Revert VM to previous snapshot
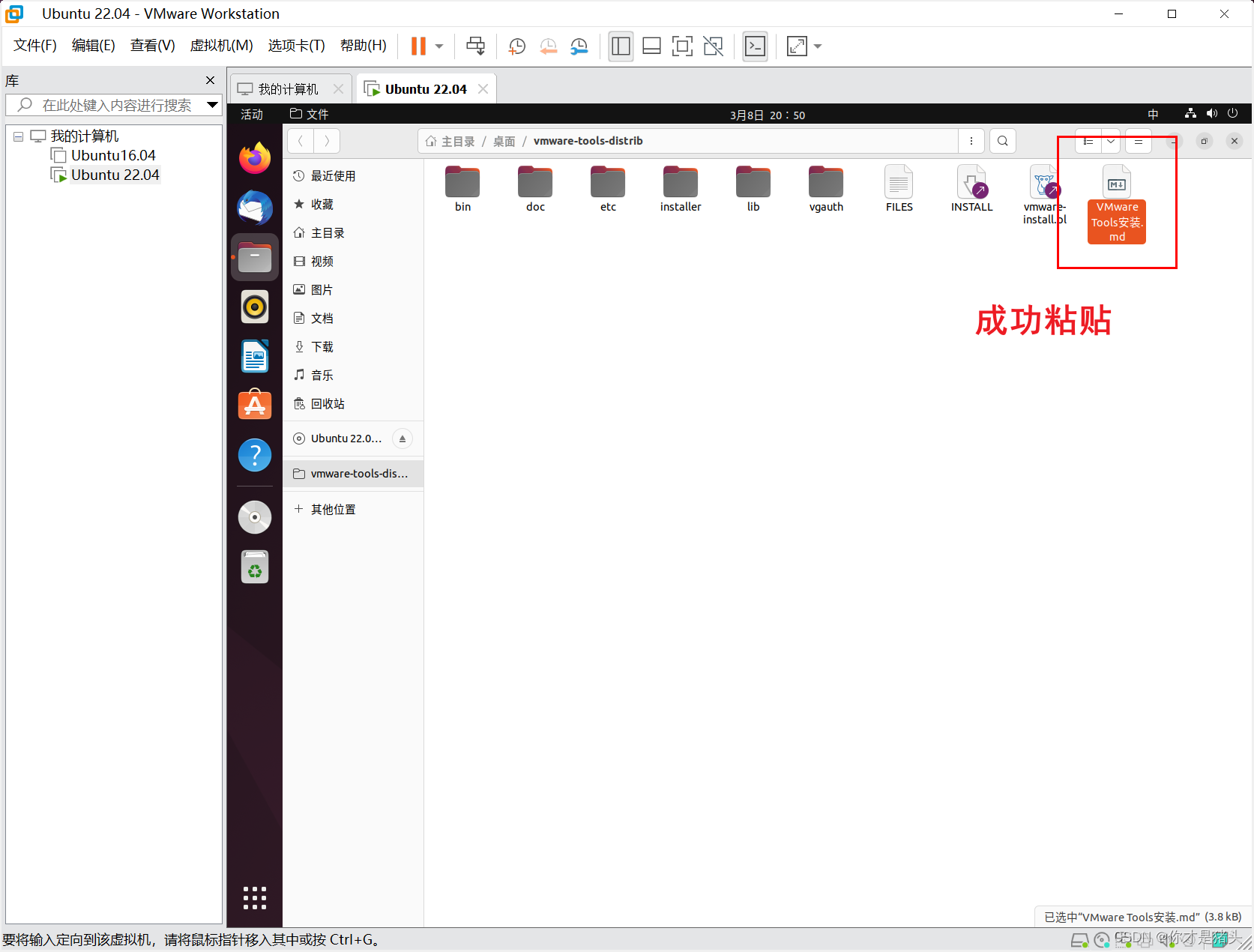The image size is (1254, 952). pyautogui.click(x=548, y=46)
